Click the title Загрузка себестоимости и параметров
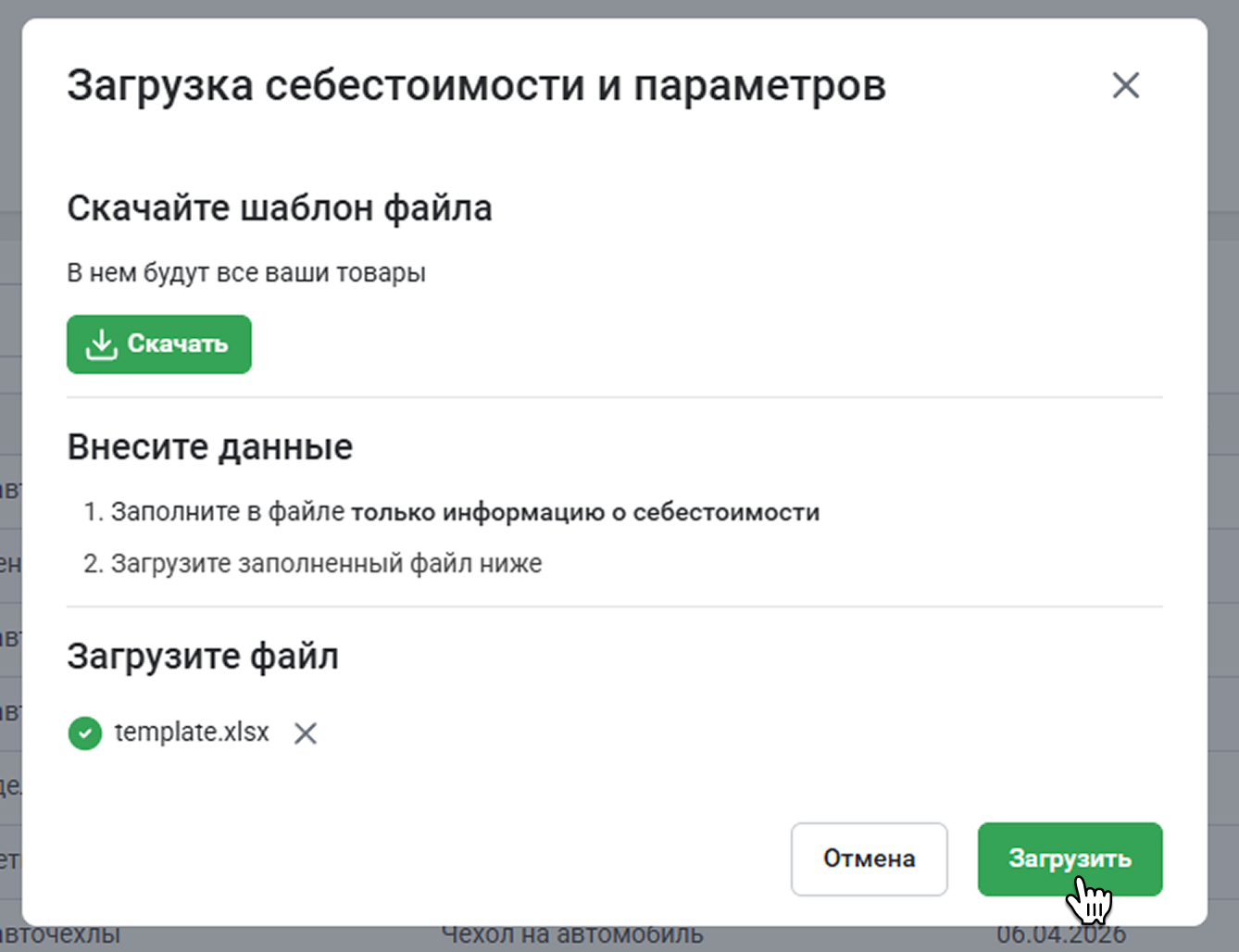Image resolution: width=1239 pixels, height=952 pixels. [x=476, y=86]
